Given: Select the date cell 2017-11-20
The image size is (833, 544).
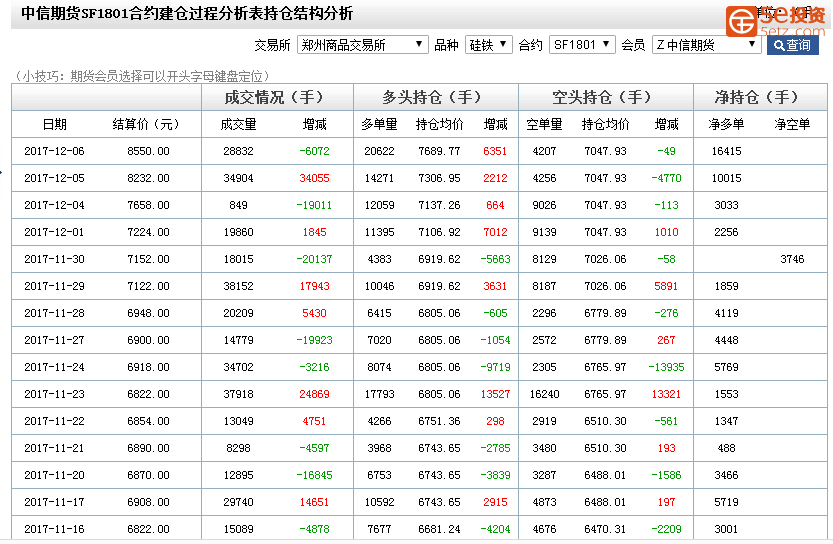Looking at the screenshot, I should (54, 475).
